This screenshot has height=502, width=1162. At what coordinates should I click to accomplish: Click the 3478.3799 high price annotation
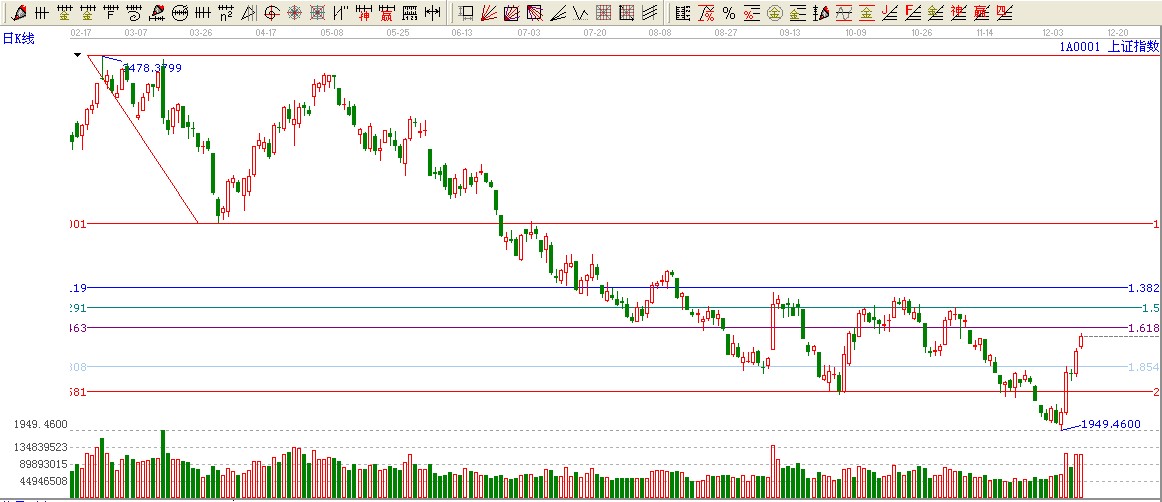[152, 68]
